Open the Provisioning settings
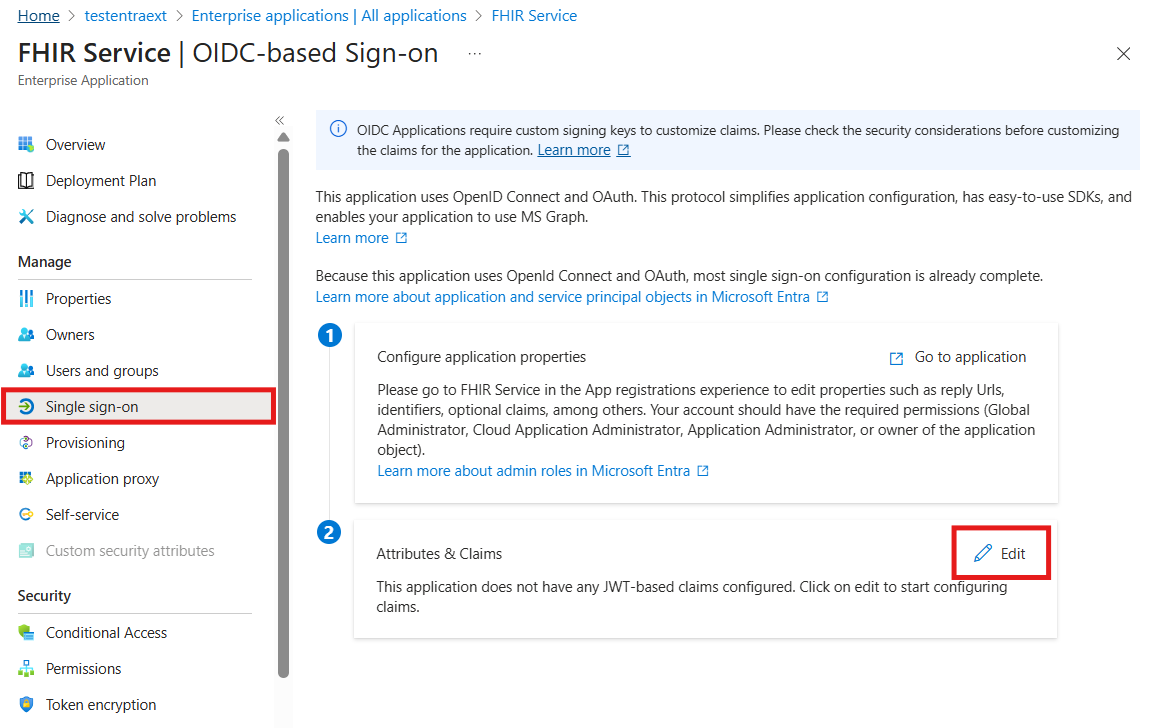This screenshot has width=1154, height=728. (x=85, y=442)
